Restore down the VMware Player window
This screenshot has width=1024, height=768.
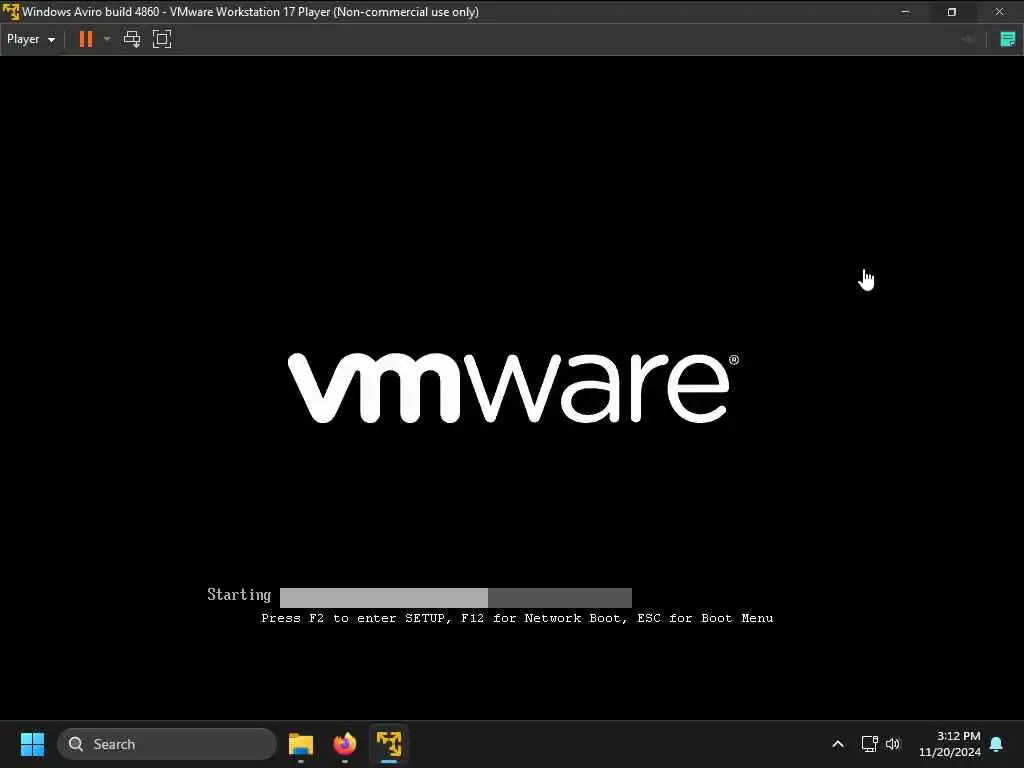click(952, 12)
